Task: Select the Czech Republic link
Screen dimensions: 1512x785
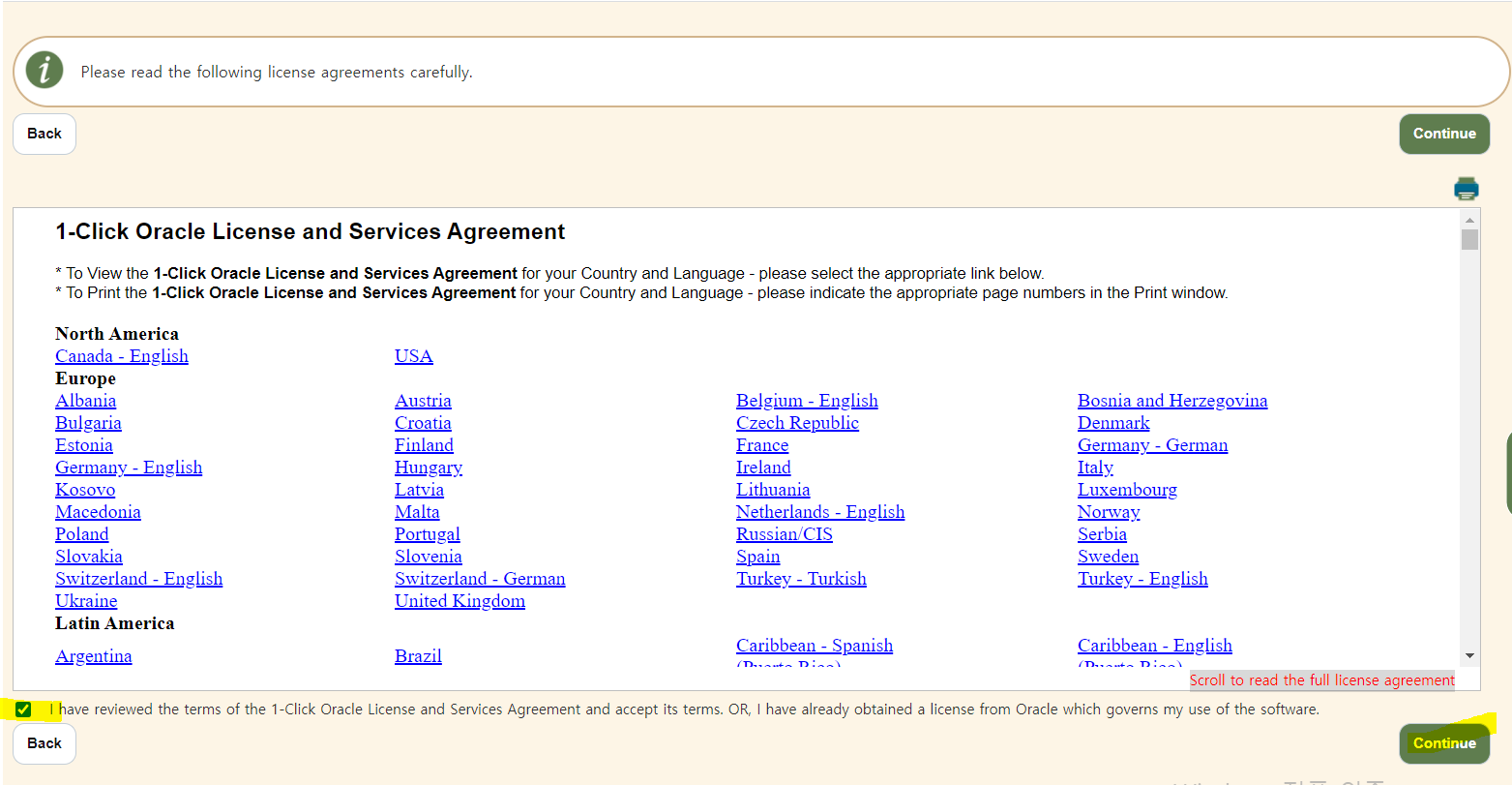Action: (x=797, y=423)
